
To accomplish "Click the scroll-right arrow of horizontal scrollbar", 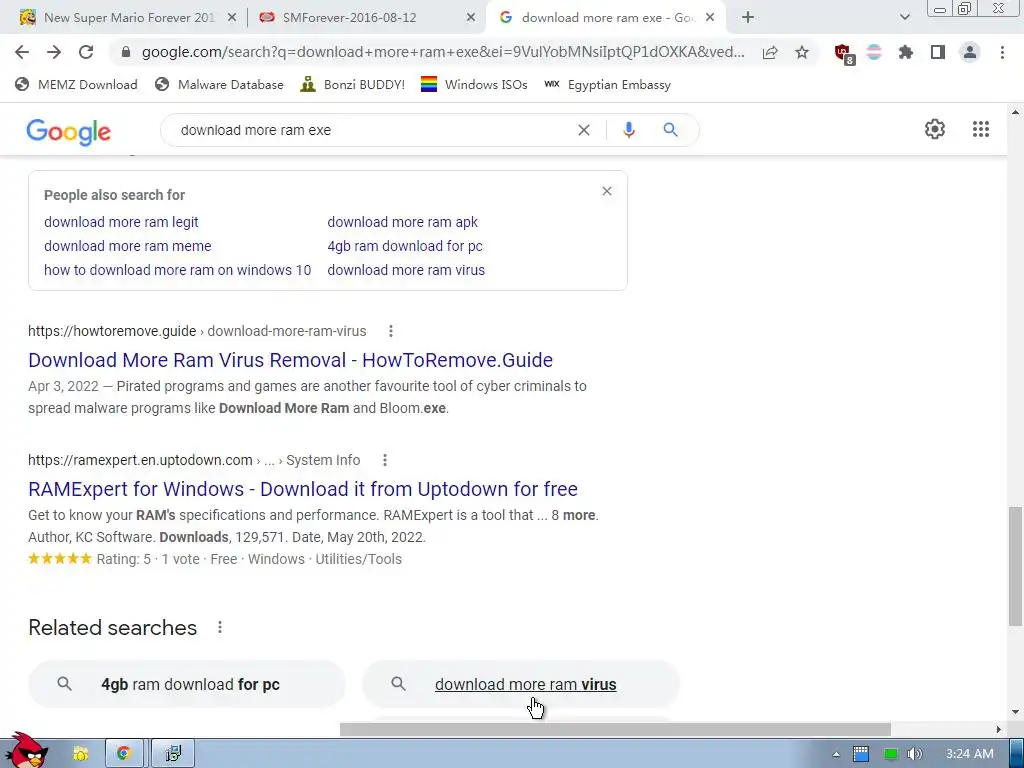I will 999,729.
